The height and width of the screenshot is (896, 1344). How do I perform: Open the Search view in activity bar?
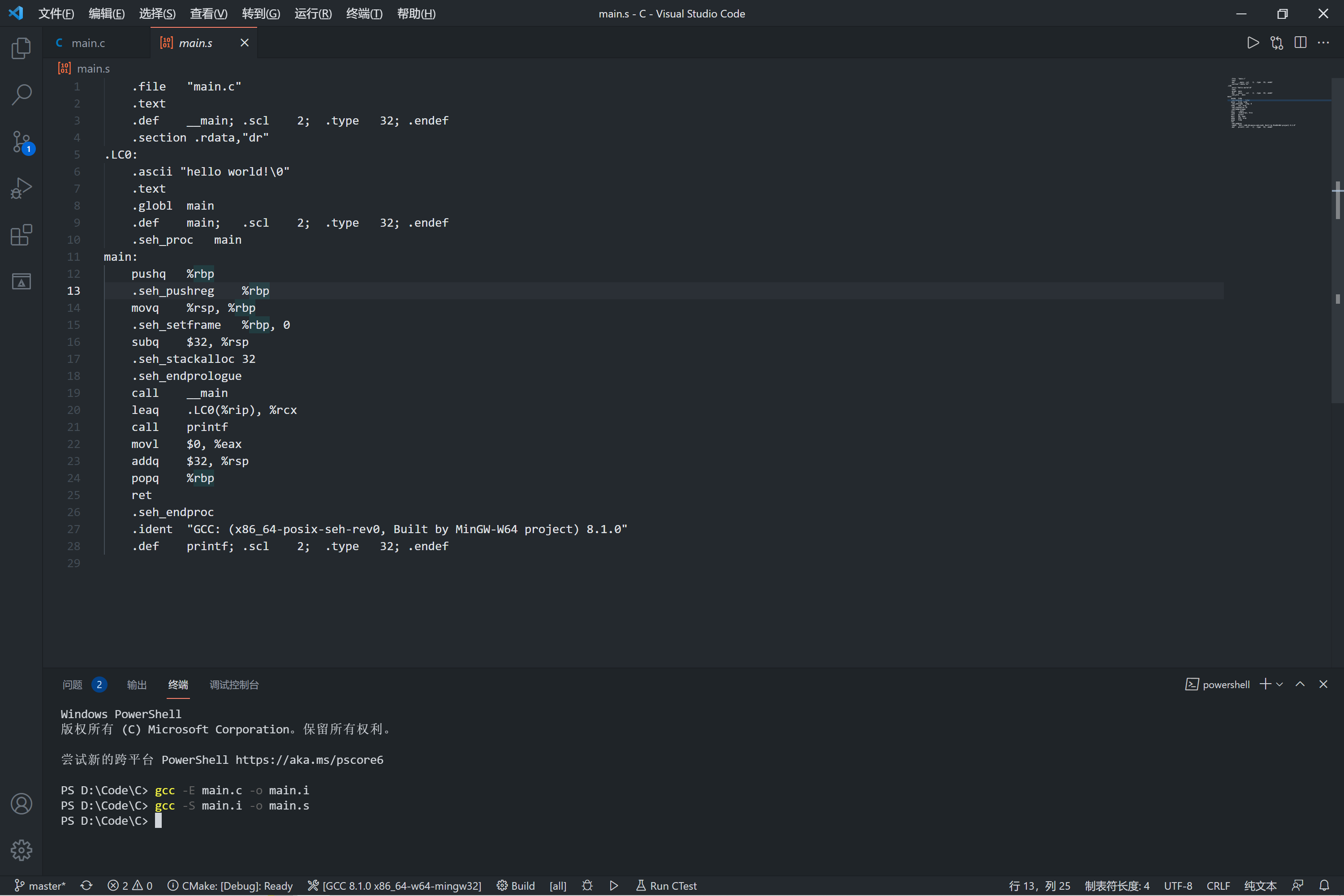coord(21,95)
